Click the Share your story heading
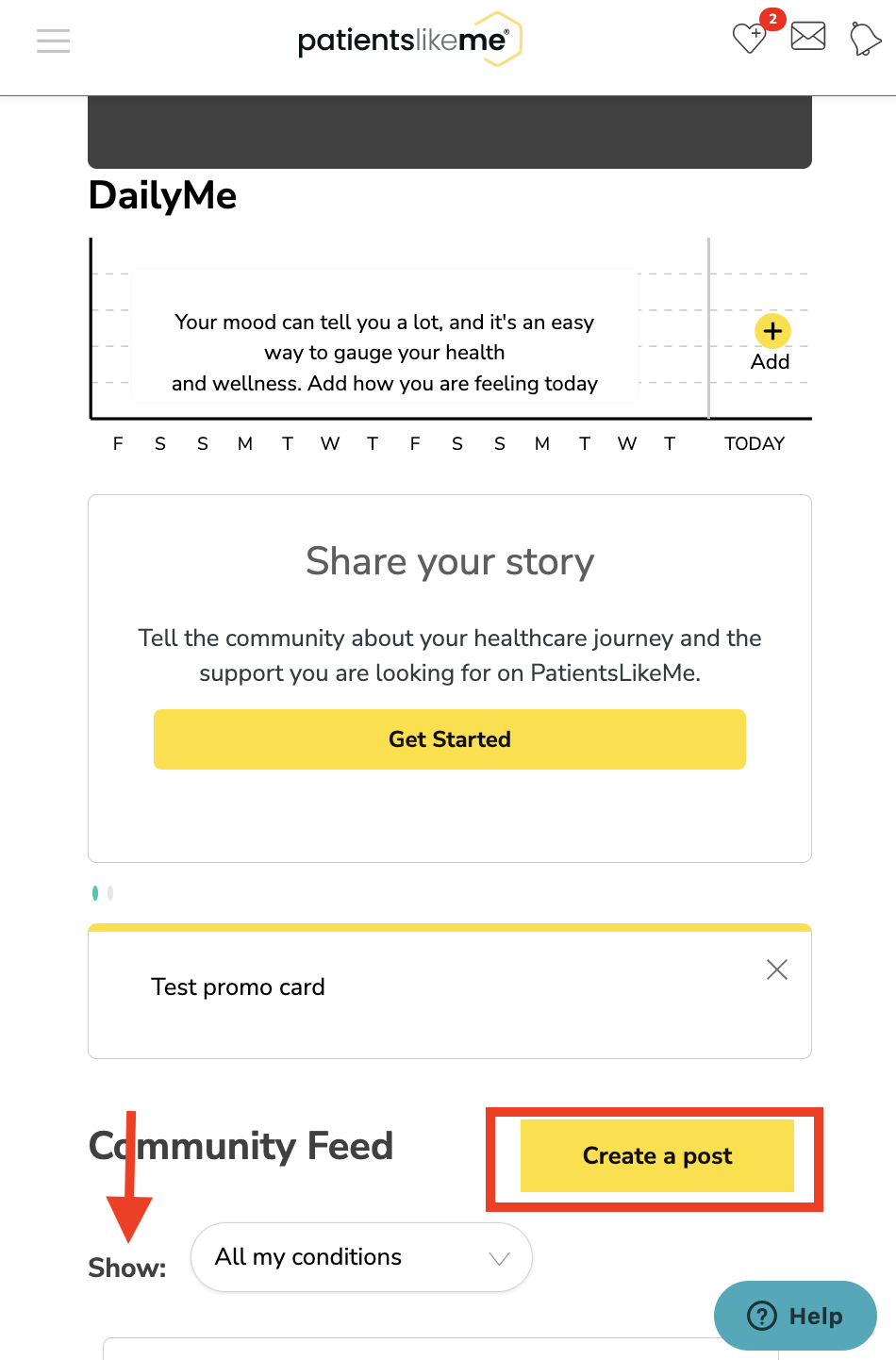This screenshot has width=896, height=1360. (x=450, y=561)
